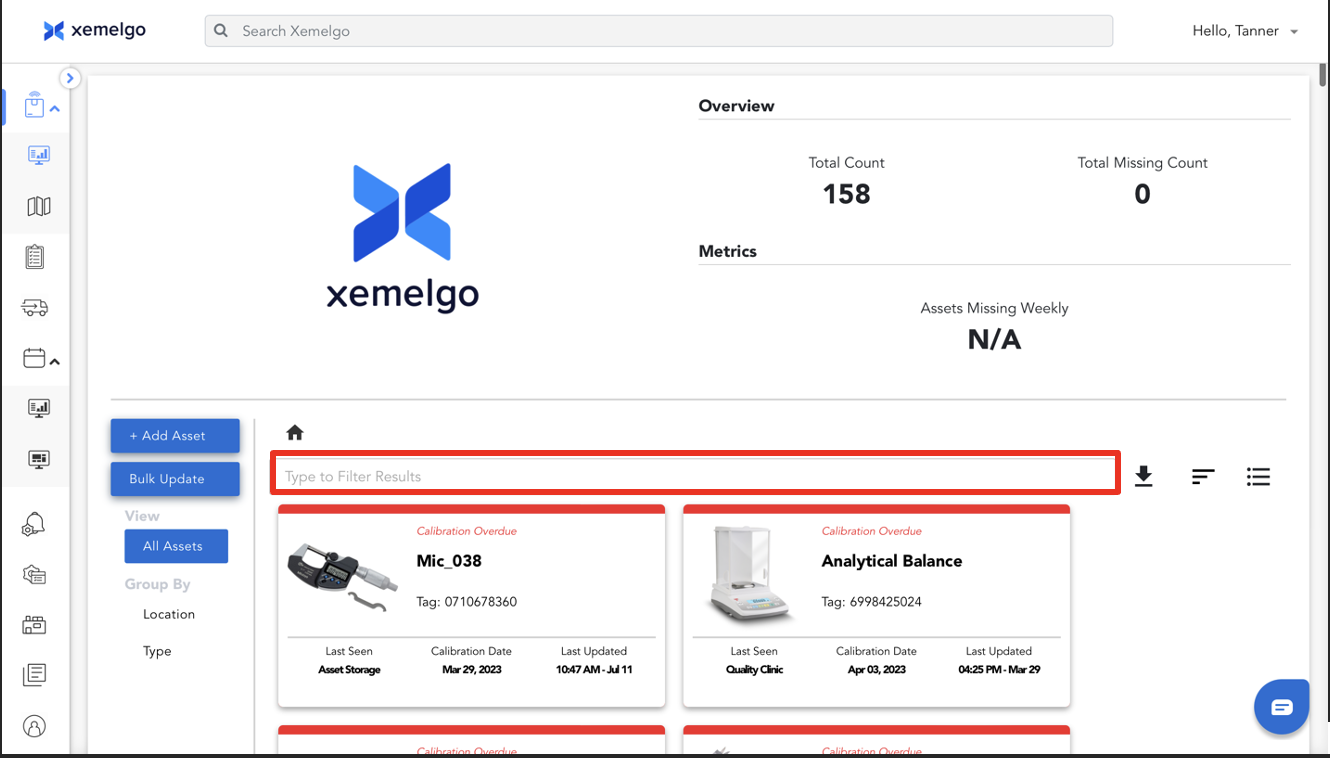
Task: Click the page vertical scrollbar
Action: click(1322, 77)
